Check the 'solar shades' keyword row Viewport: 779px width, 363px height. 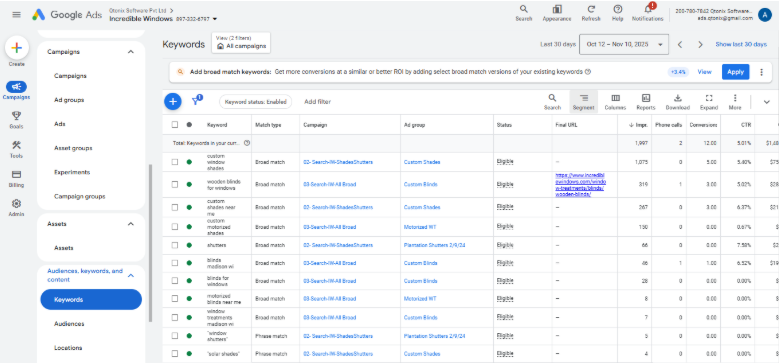pyautogui.click(x=174, y=354)
